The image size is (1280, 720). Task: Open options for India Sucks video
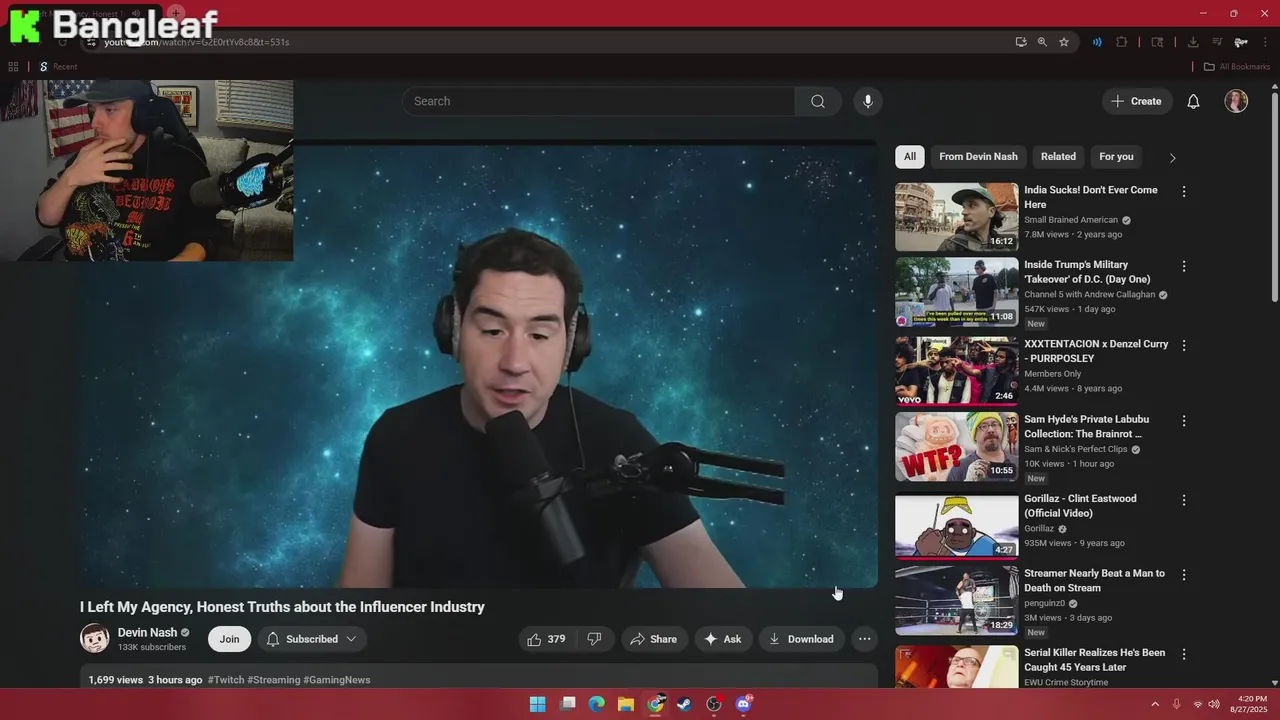click(1184, 191)
